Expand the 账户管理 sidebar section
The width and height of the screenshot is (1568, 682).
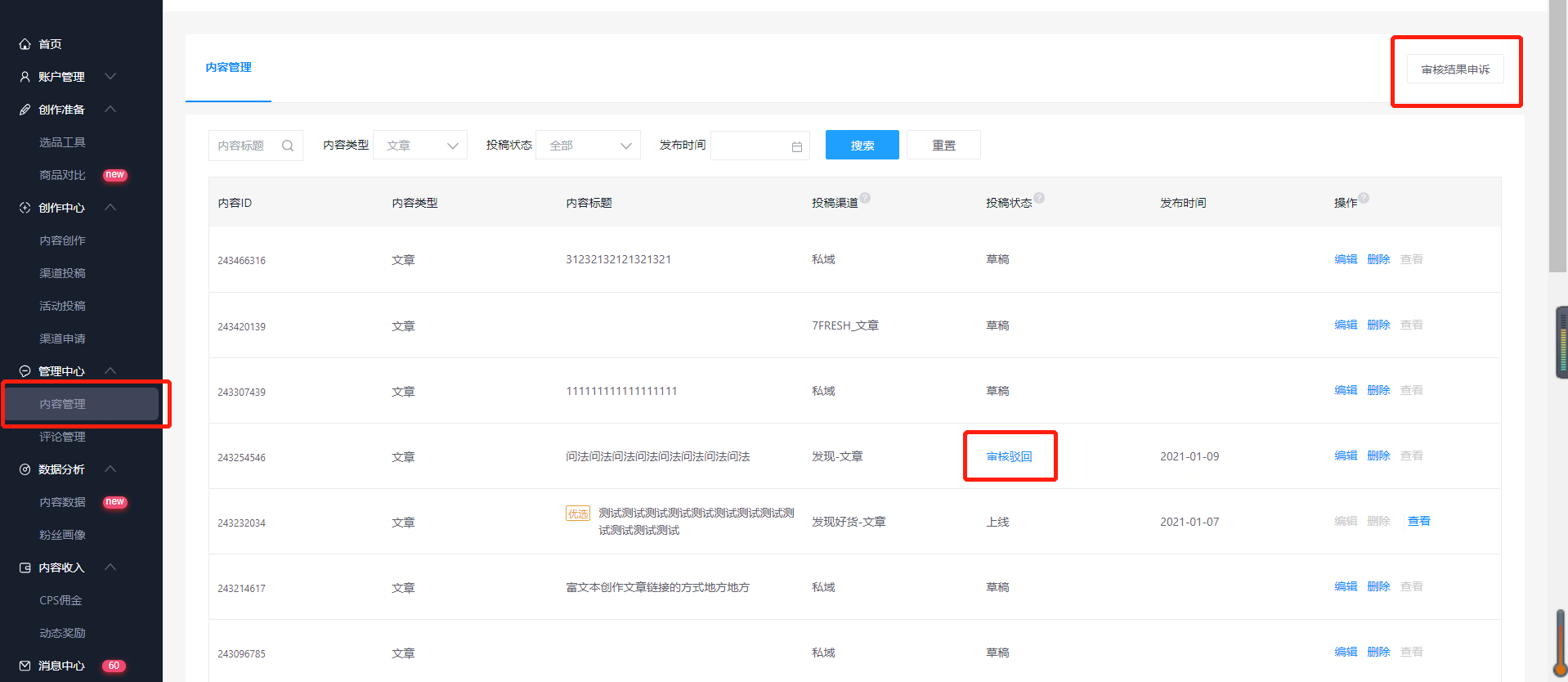tap(110, 77)
